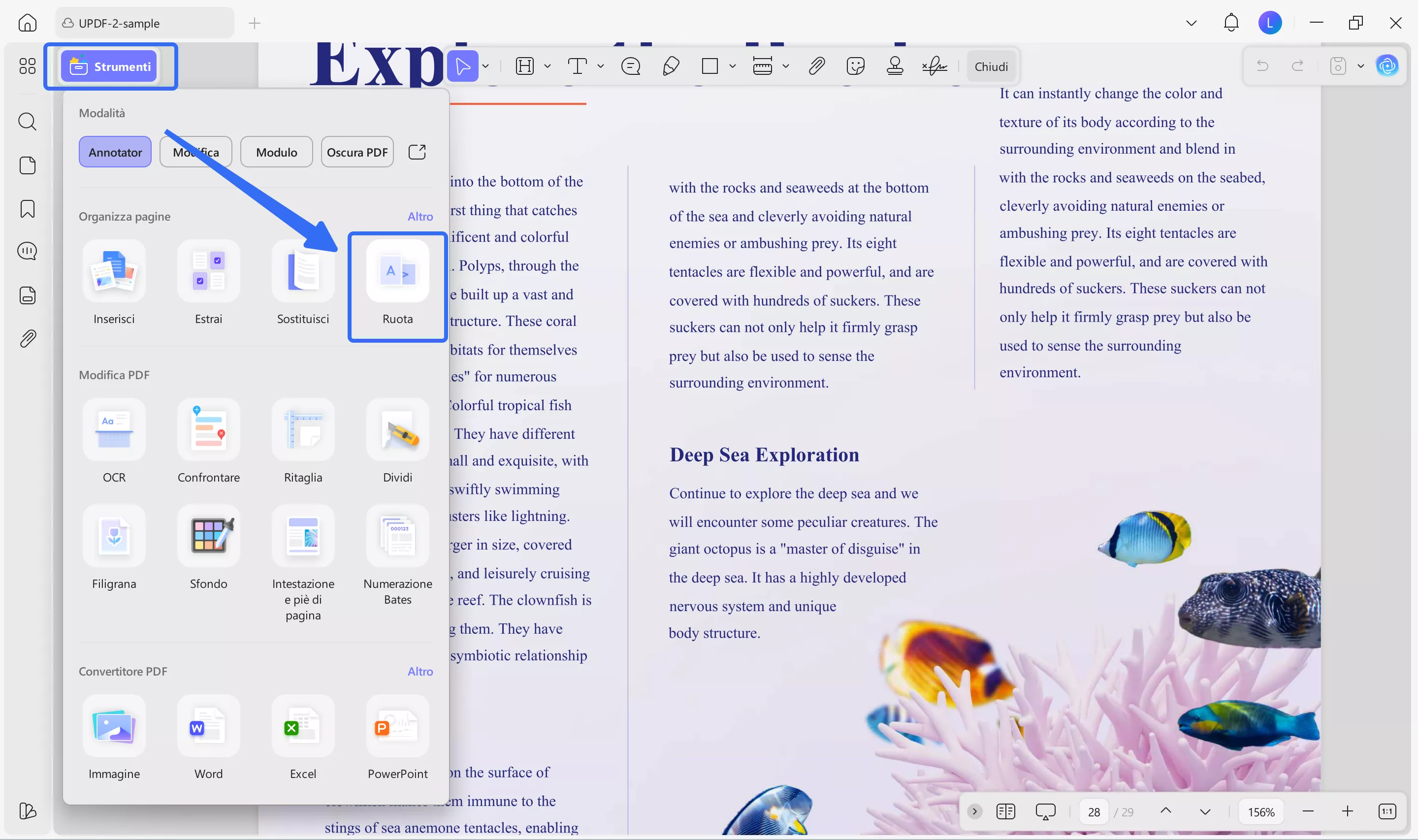The height and width of the screenshot is (840, 1418).
Task: Click Altro in Convertitore PDF section
Action: (420, 671)
